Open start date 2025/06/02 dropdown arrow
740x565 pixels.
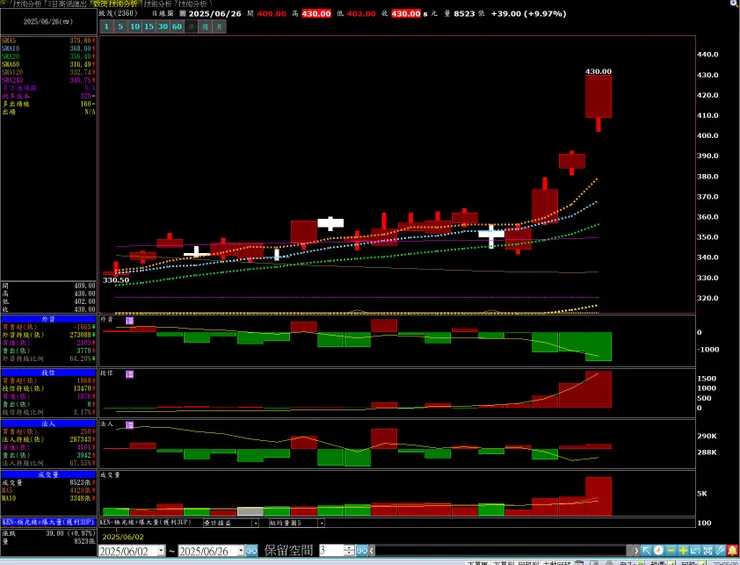(161, 550)
